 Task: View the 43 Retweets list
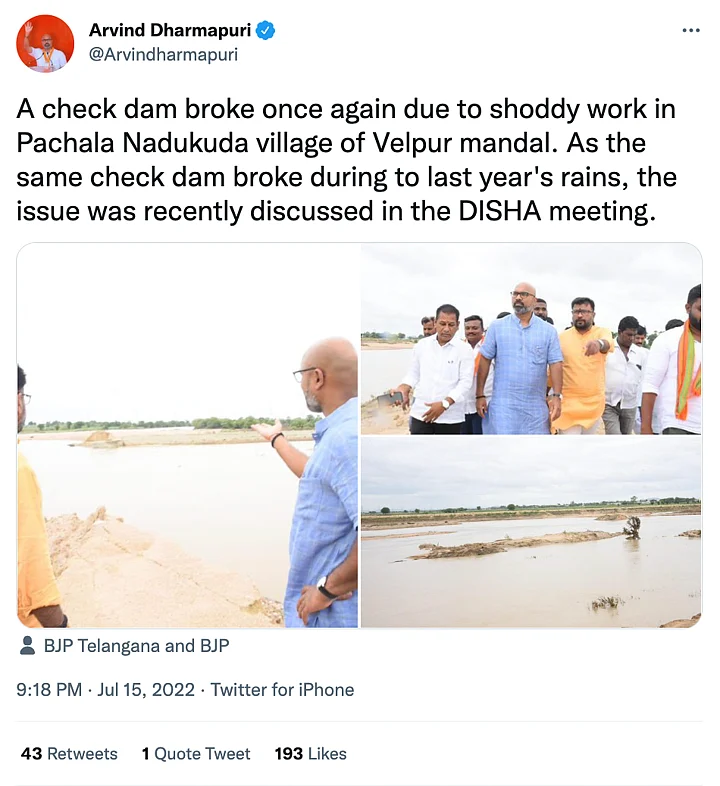tap(69, 754)
